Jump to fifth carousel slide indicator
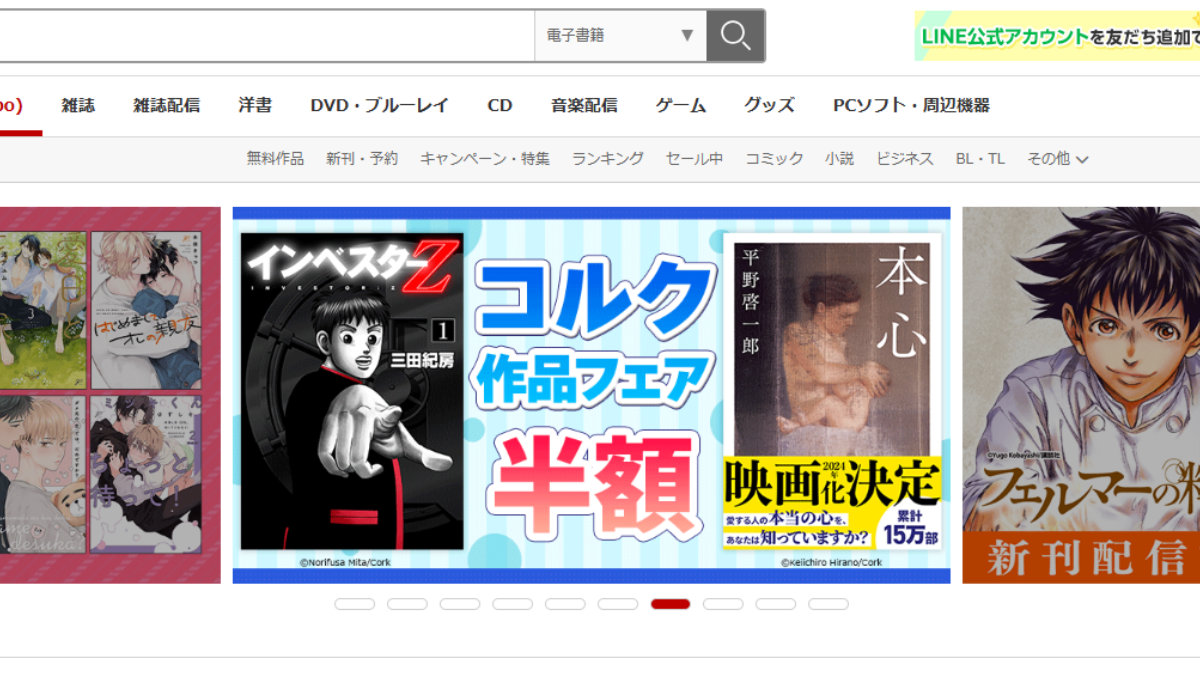 coord(565,604)
